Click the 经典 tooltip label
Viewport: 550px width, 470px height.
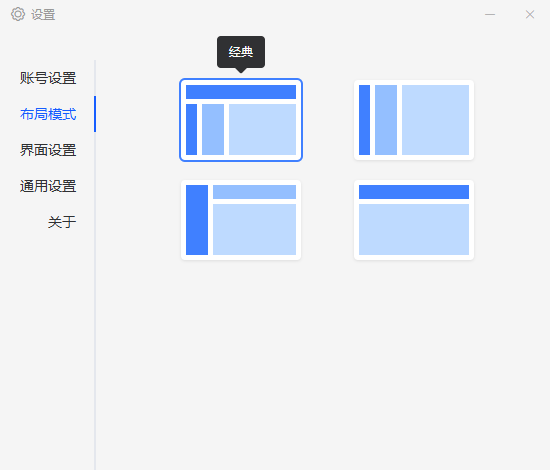coord(241,52)
